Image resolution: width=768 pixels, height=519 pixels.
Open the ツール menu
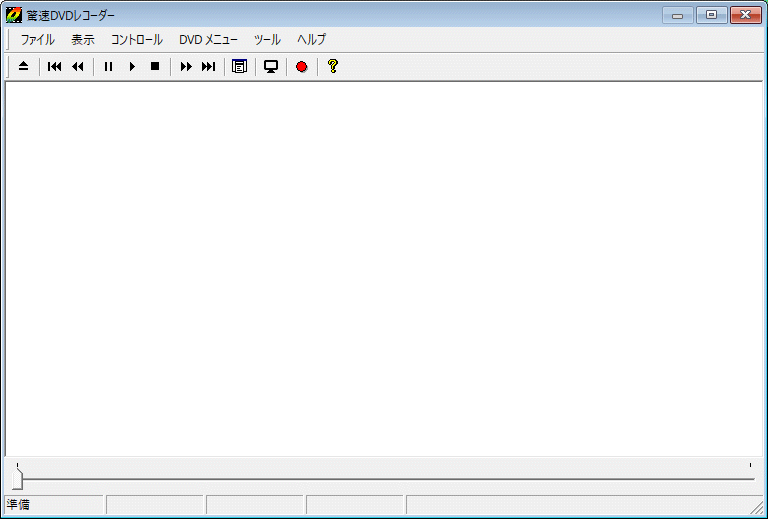tap(267, 40)
